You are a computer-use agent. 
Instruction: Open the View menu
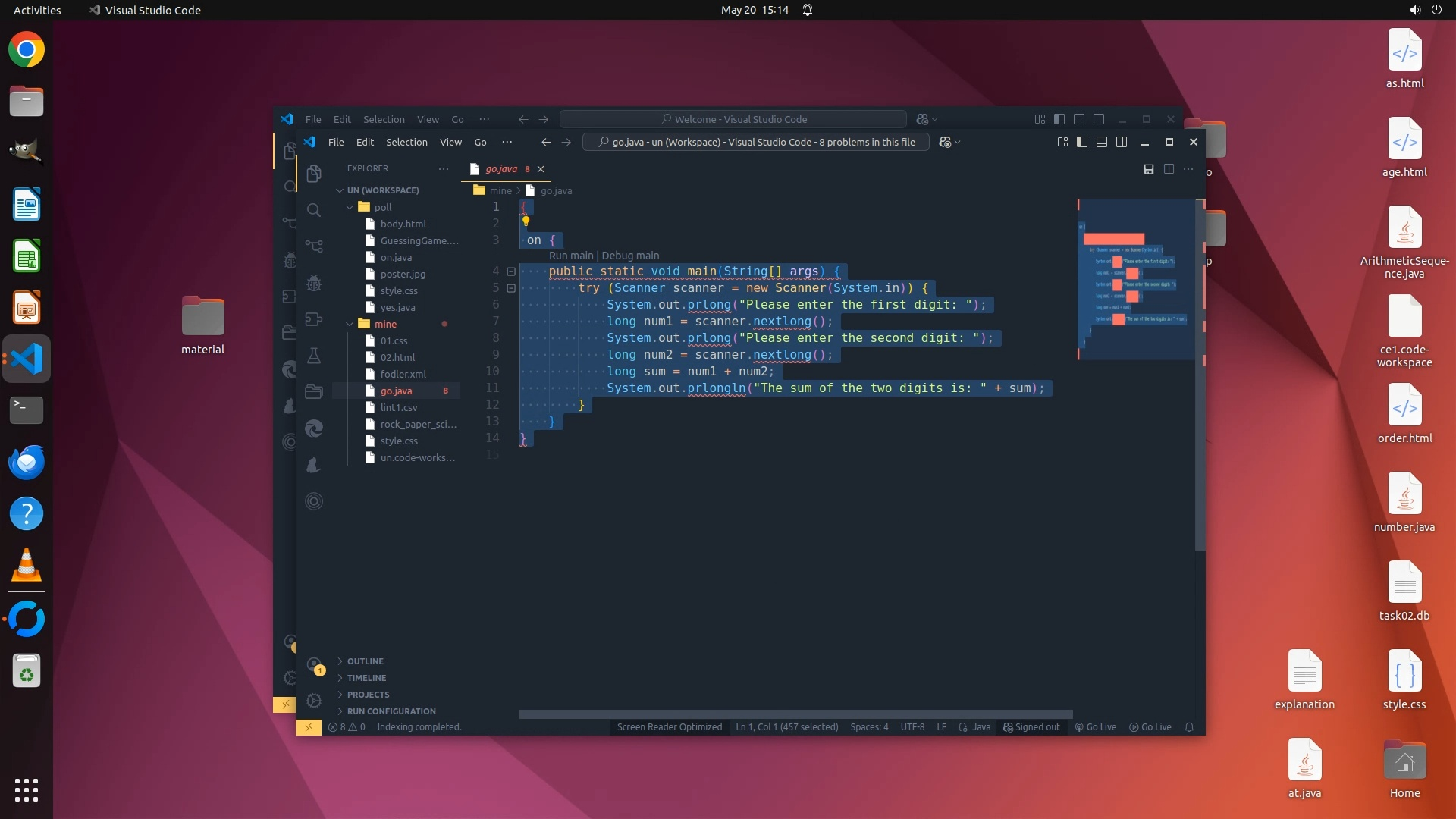450,142
